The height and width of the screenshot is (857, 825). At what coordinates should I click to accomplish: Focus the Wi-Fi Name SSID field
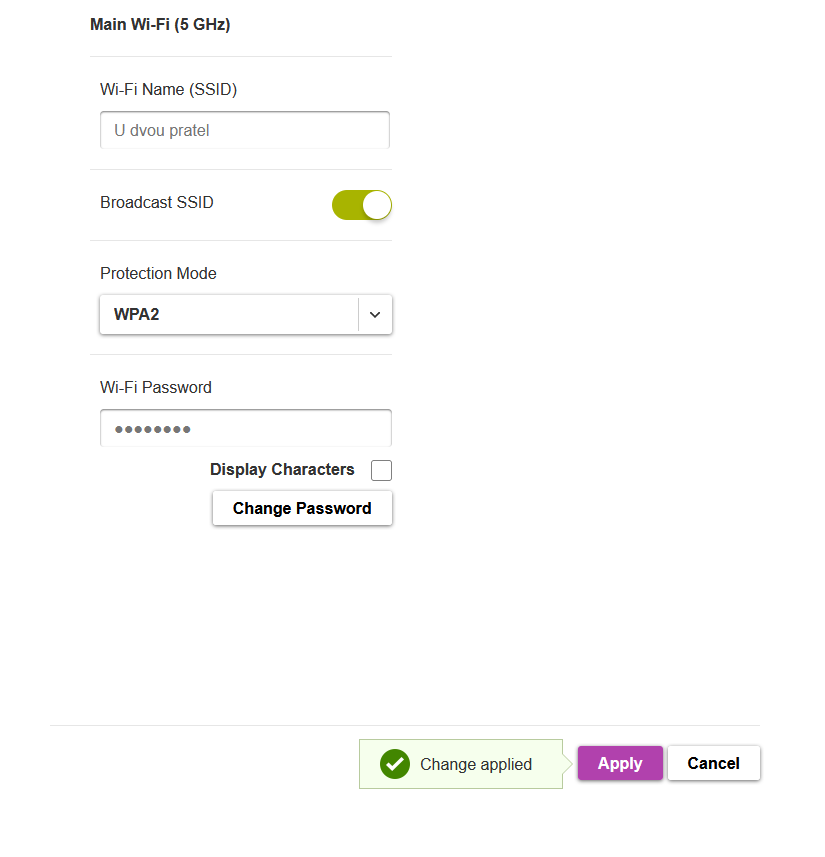pos(245,130)
